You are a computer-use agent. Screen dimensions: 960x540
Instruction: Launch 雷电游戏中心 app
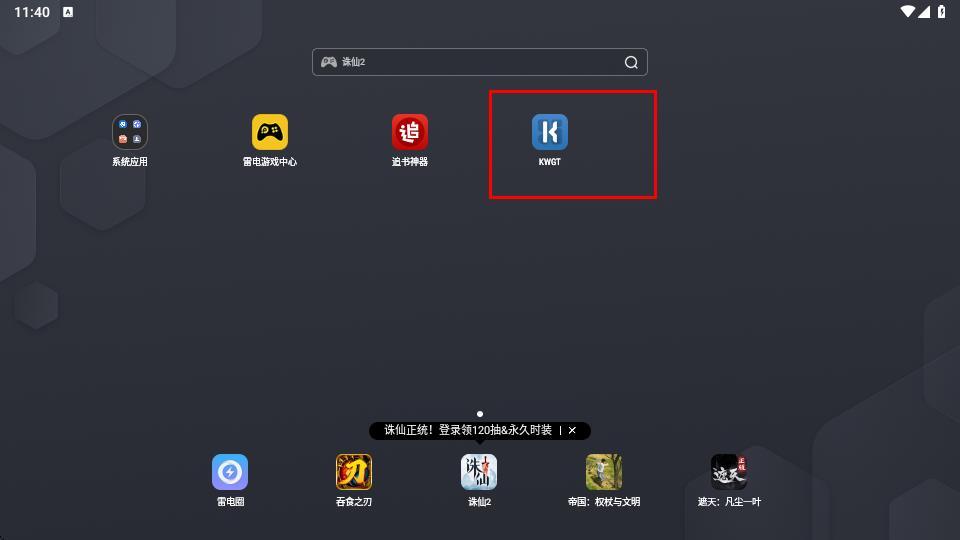(x=270, y=132)
